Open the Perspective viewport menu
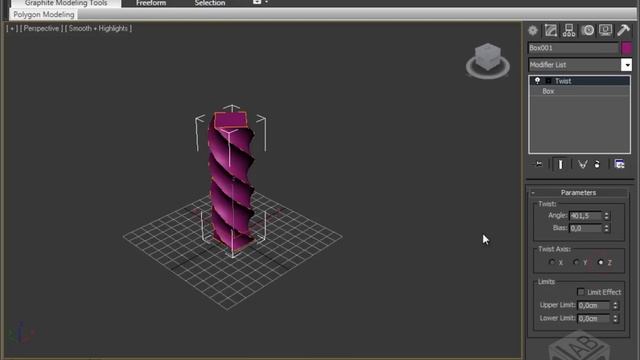 click(x=41, y=29)
